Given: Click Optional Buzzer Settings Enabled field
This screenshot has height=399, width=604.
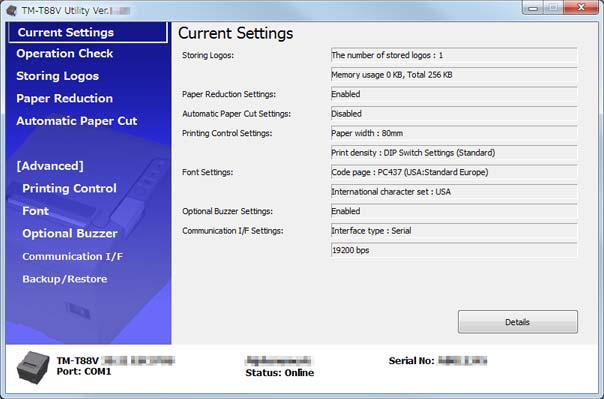Looking at the screenshot, I should [454, 211].
